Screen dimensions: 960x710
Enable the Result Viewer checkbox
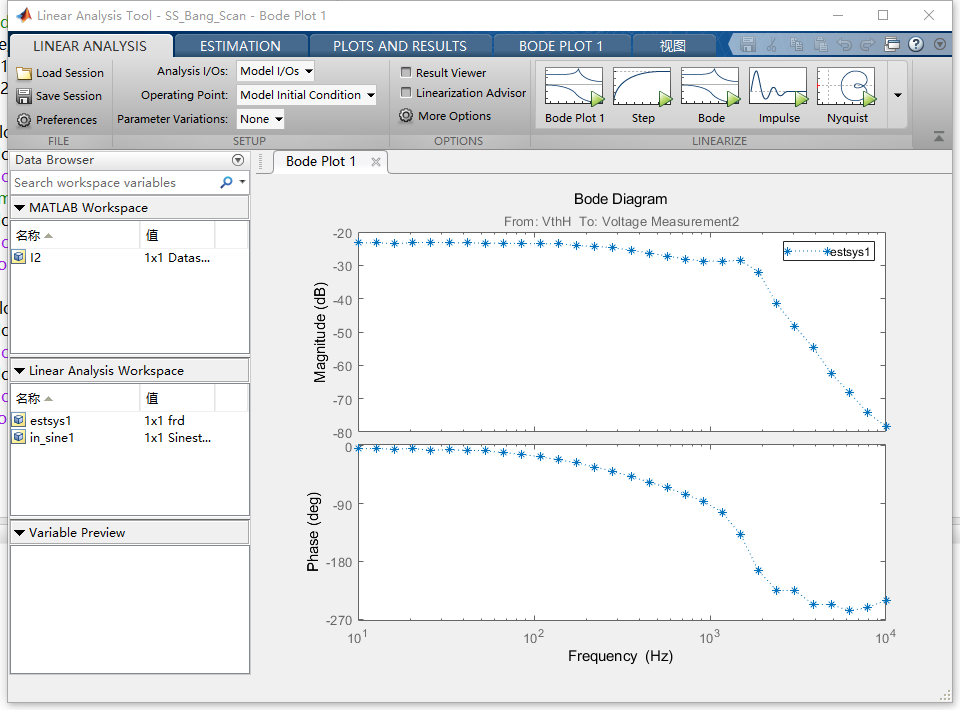(409, 72)
